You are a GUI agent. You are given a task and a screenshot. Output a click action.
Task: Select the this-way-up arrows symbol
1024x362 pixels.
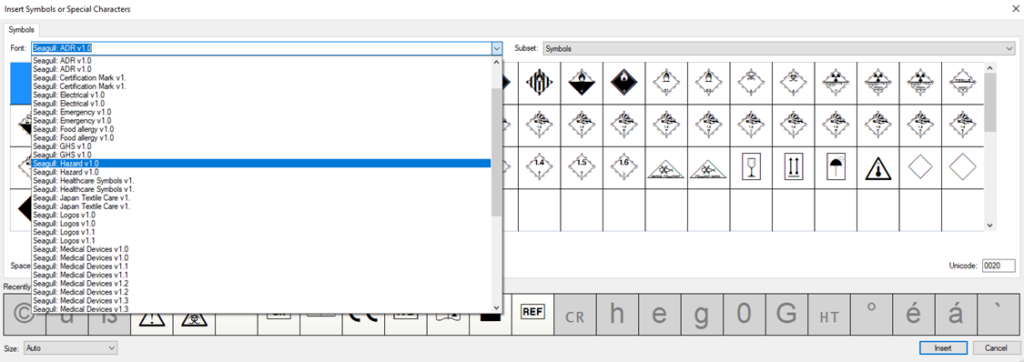(x=793, y=168)
